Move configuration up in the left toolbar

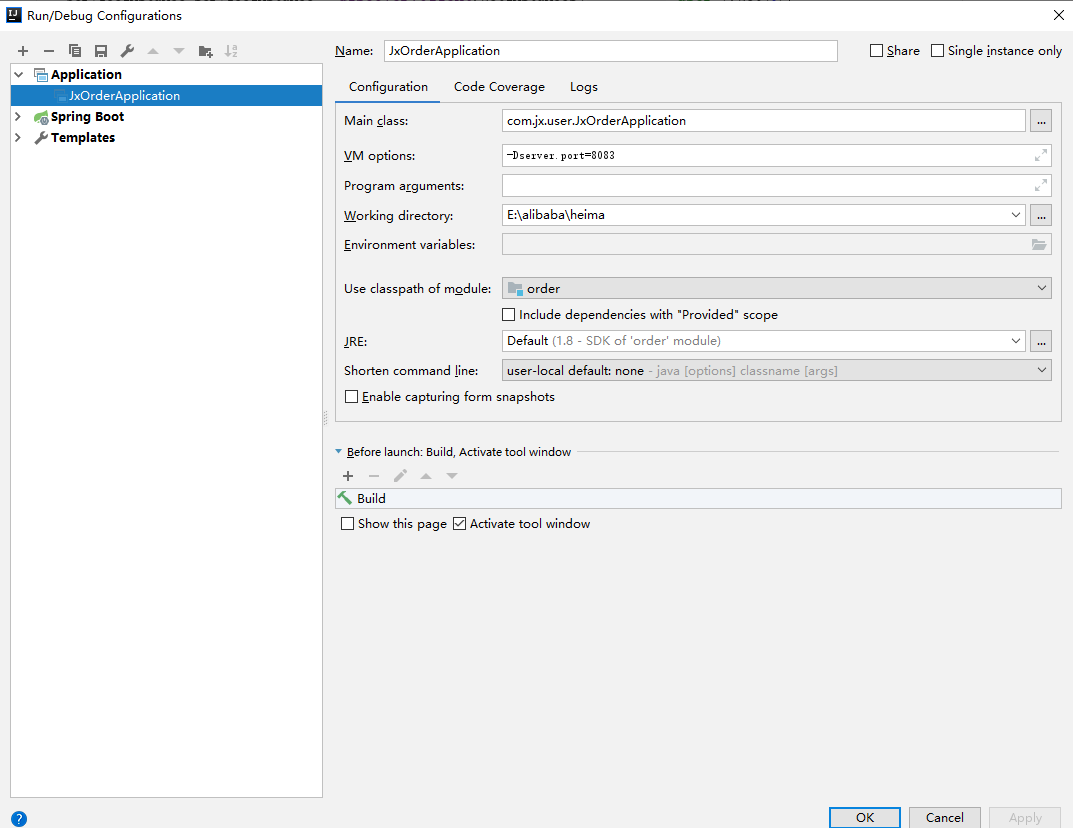[x=153, y=51]
